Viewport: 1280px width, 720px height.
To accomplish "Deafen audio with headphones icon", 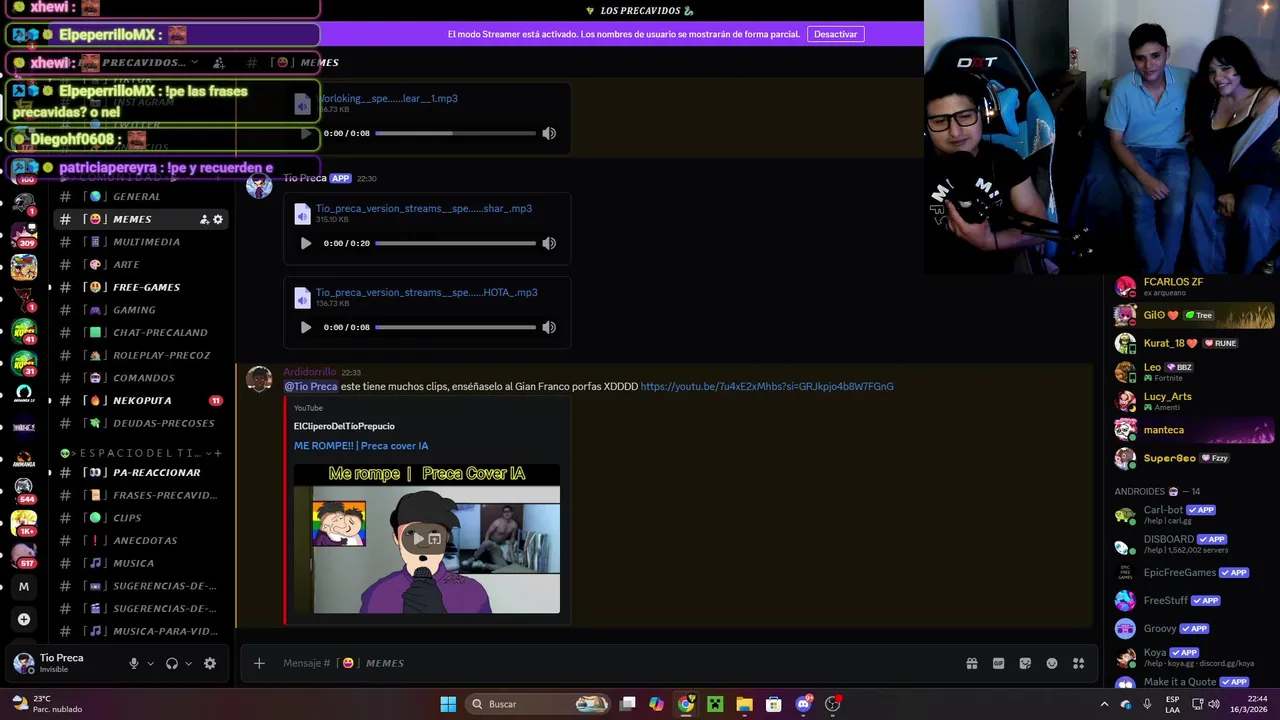I will point(172,663).
